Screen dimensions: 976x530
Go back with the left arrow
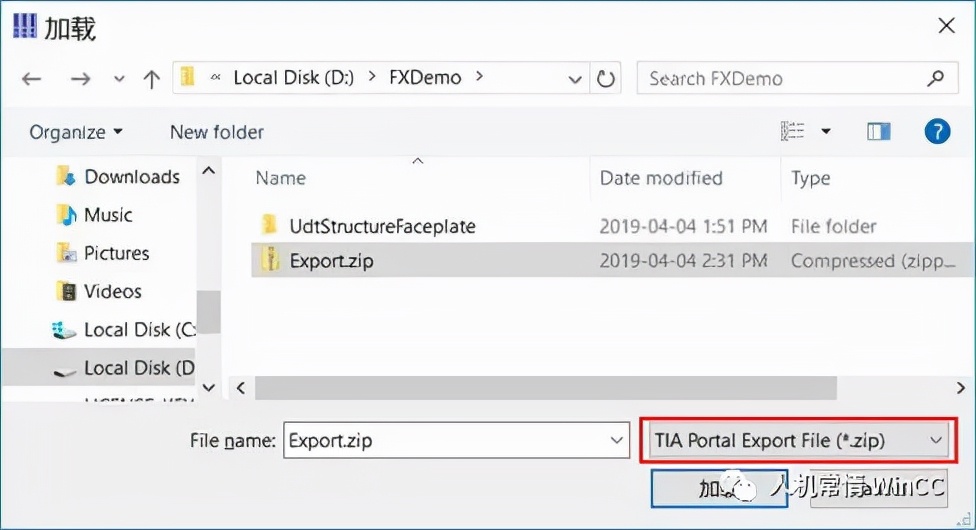(31, 79)
